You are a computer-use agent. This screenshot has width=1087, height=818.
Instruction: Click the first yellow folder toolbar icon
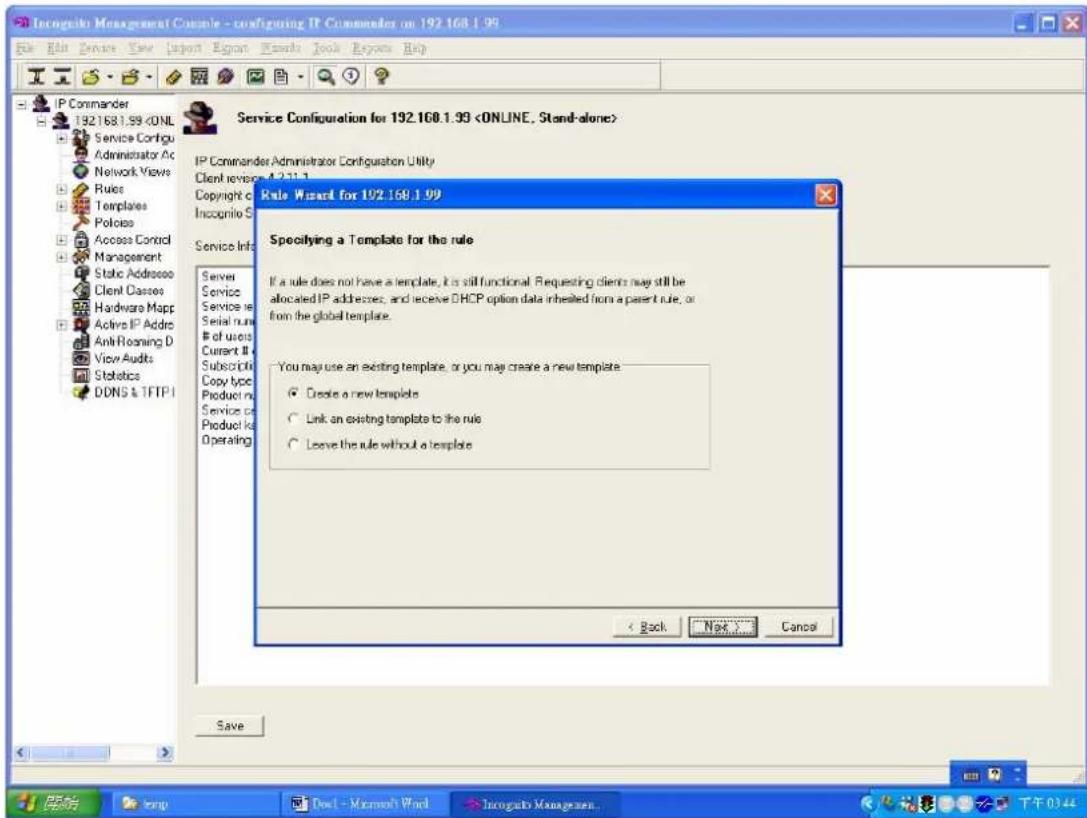pos(91,77)
